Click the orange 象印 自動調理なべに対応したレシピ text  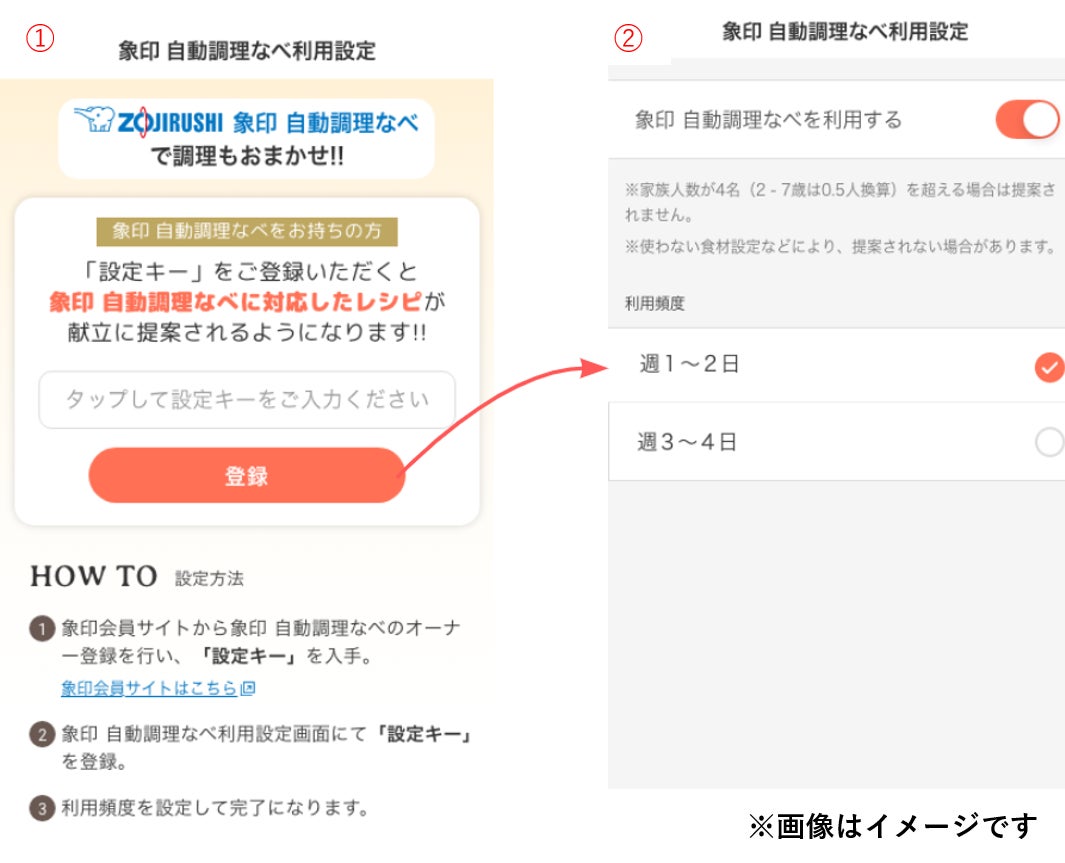tap(236, 301)
